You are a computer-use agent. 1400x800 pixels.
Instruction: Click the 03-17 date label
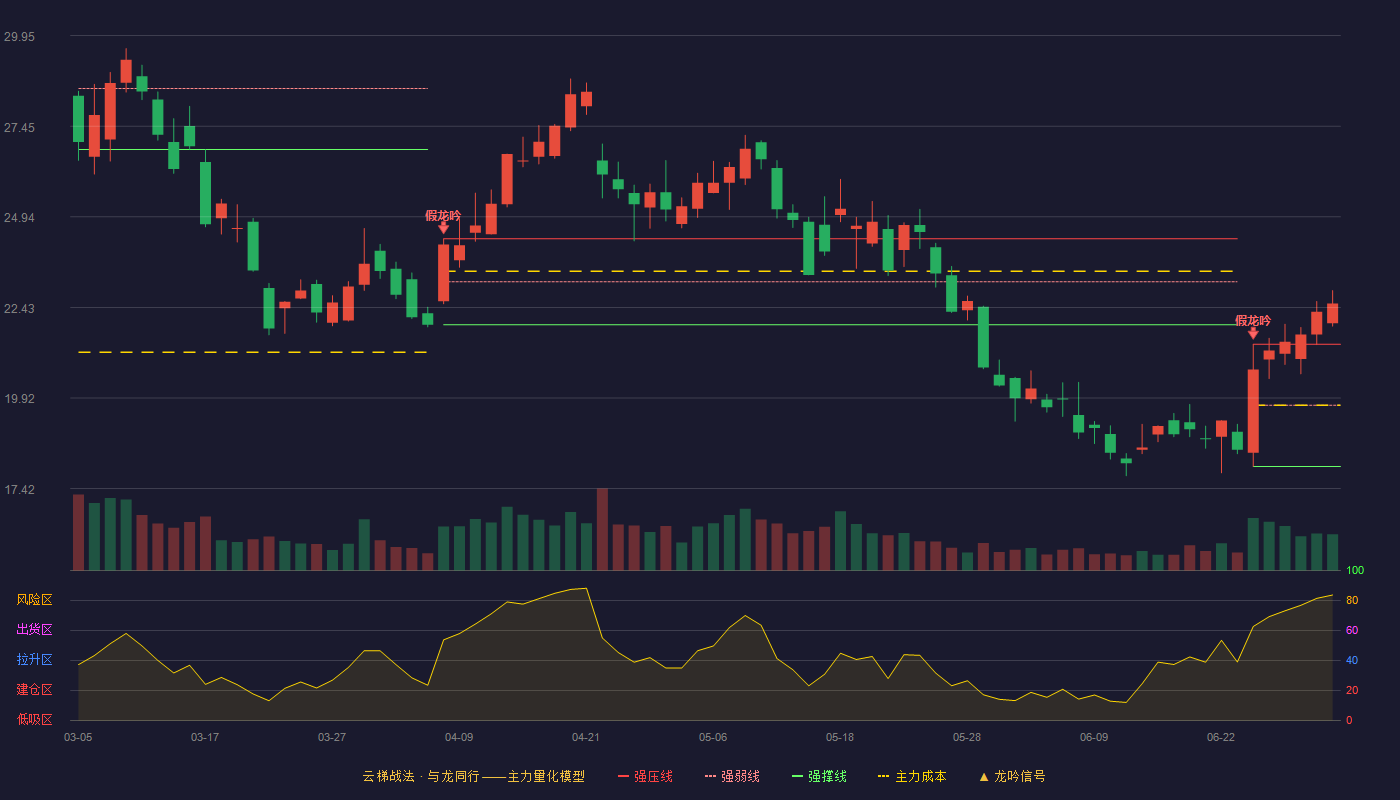(x=205, y=737)
